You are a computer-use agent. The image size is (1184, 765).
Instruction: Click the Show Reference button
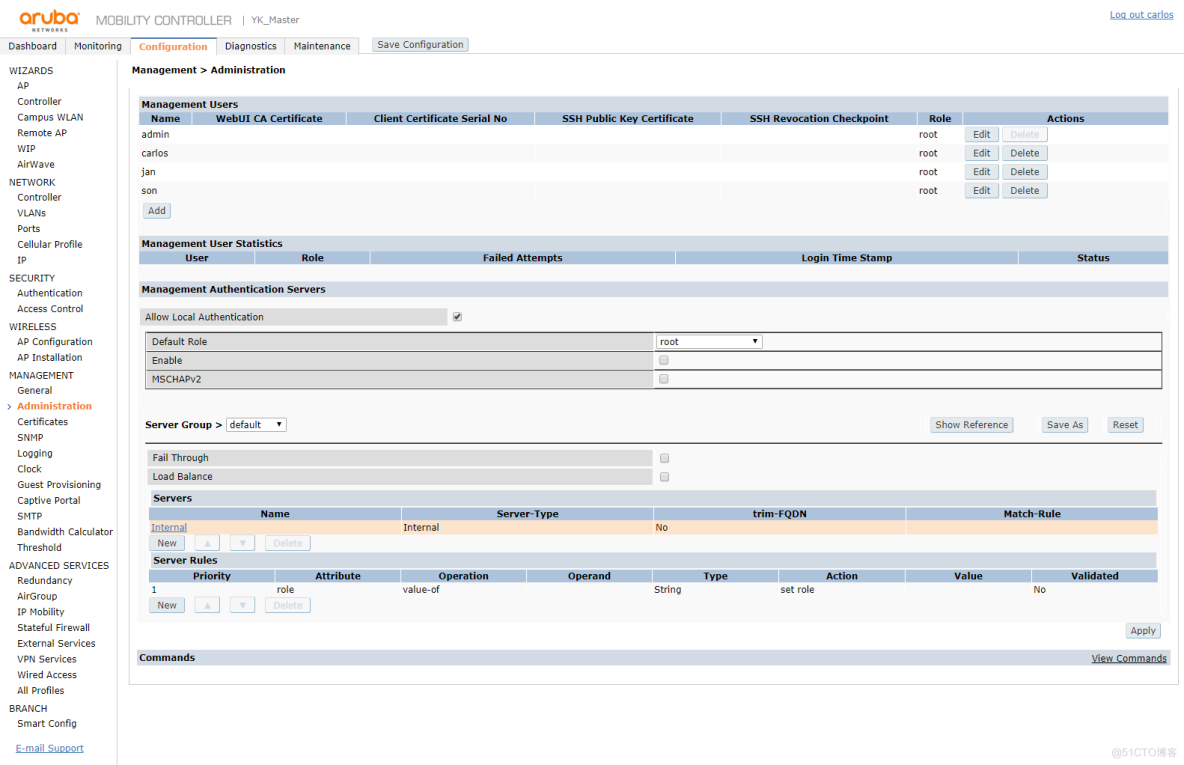click(x=971, y=424)
